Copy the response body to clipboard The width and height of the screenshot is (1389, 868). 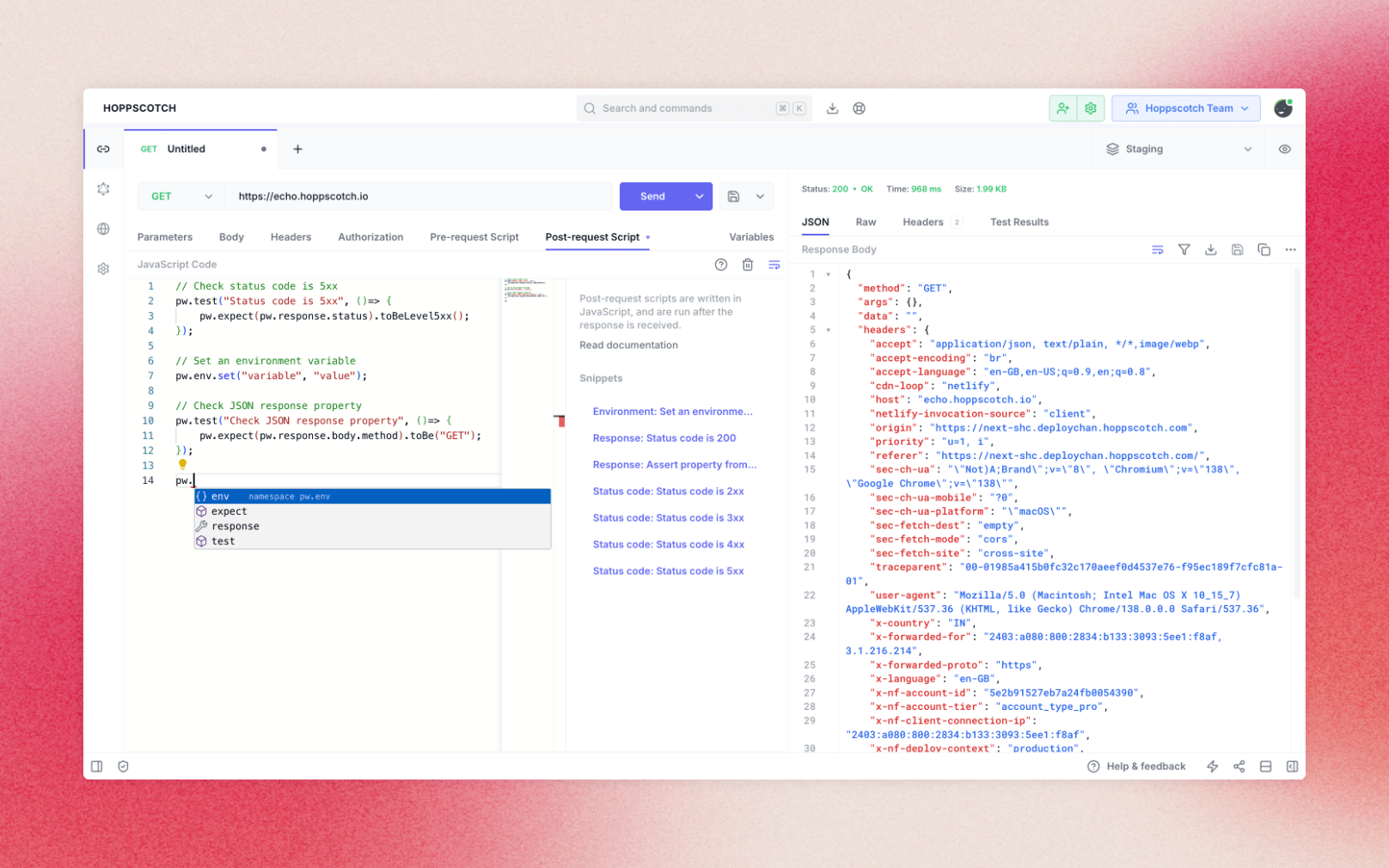1264,249
